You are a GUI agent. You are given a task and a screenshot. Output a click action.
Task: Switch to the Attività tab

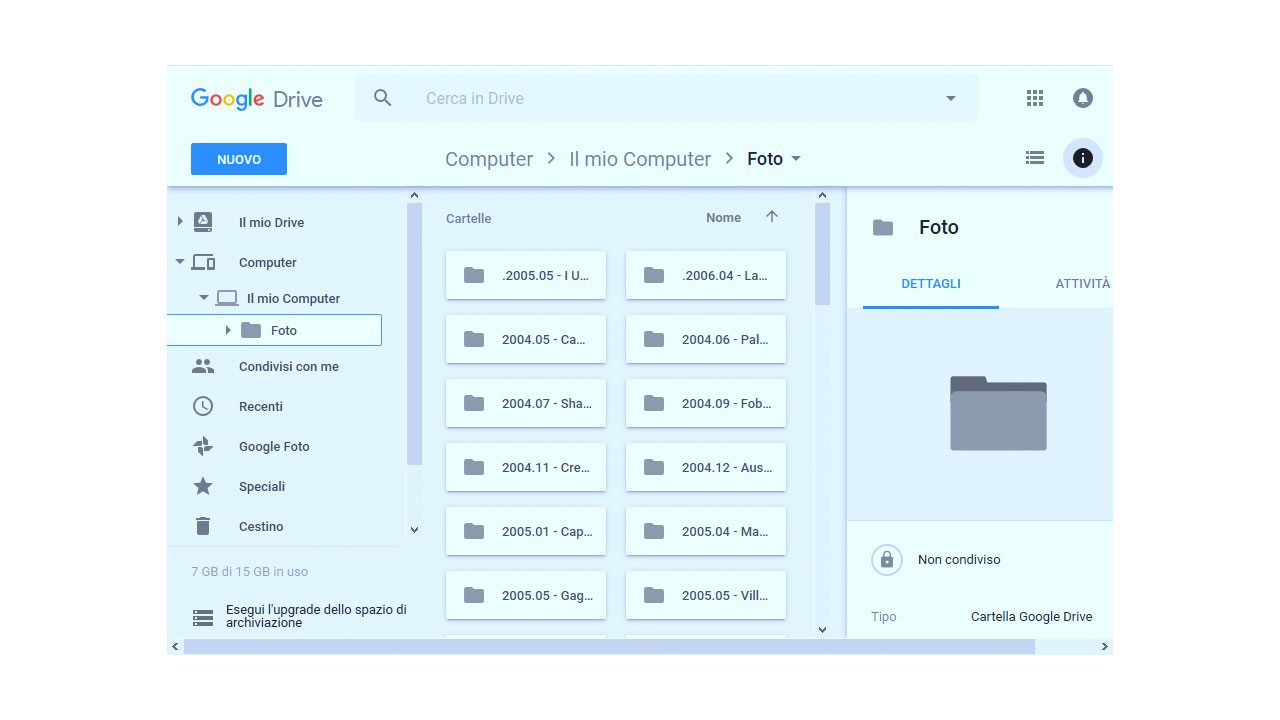coord(1082,284)
